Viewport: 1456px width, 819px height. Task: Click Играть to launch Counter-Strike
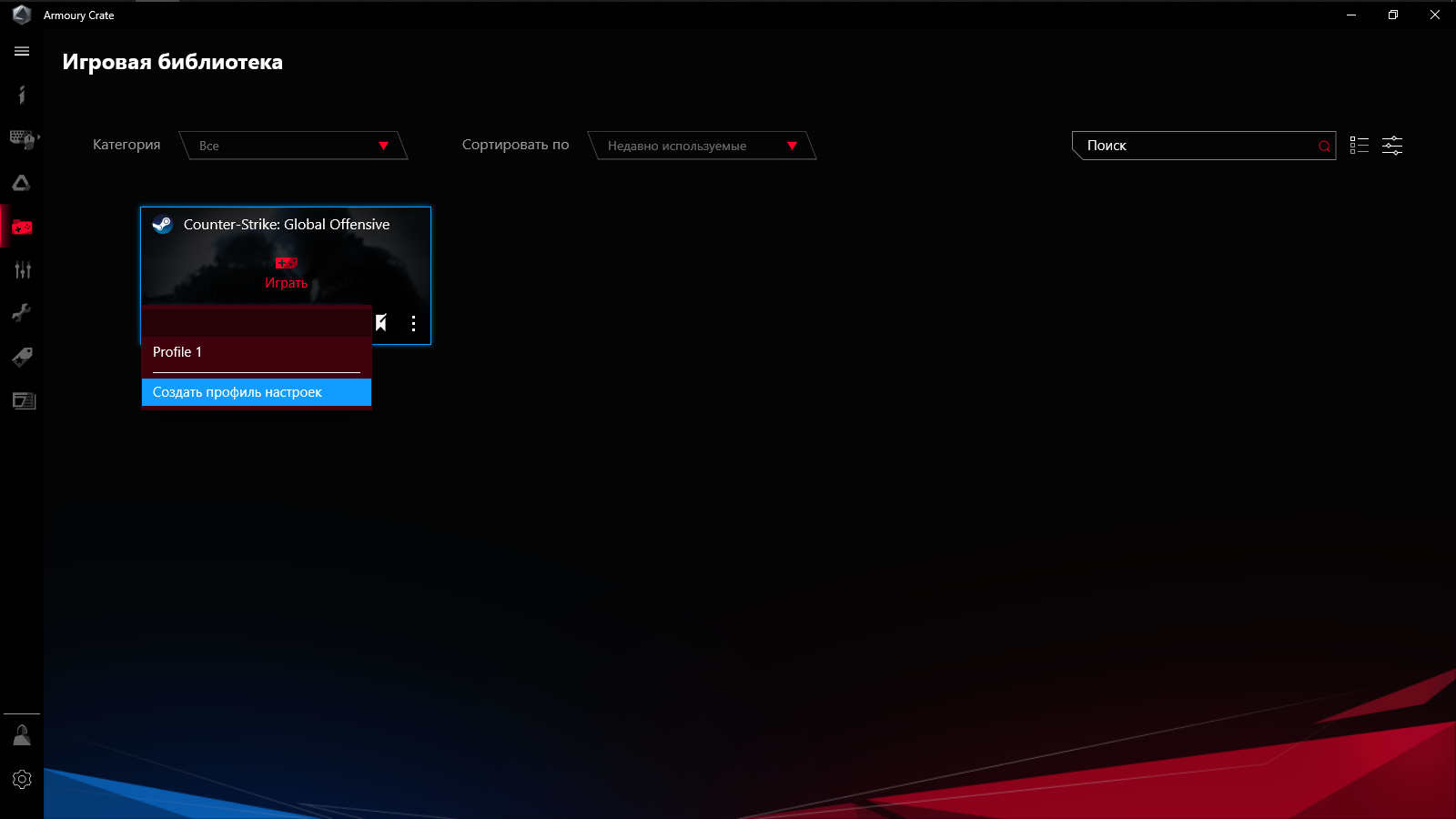(286, 282)
